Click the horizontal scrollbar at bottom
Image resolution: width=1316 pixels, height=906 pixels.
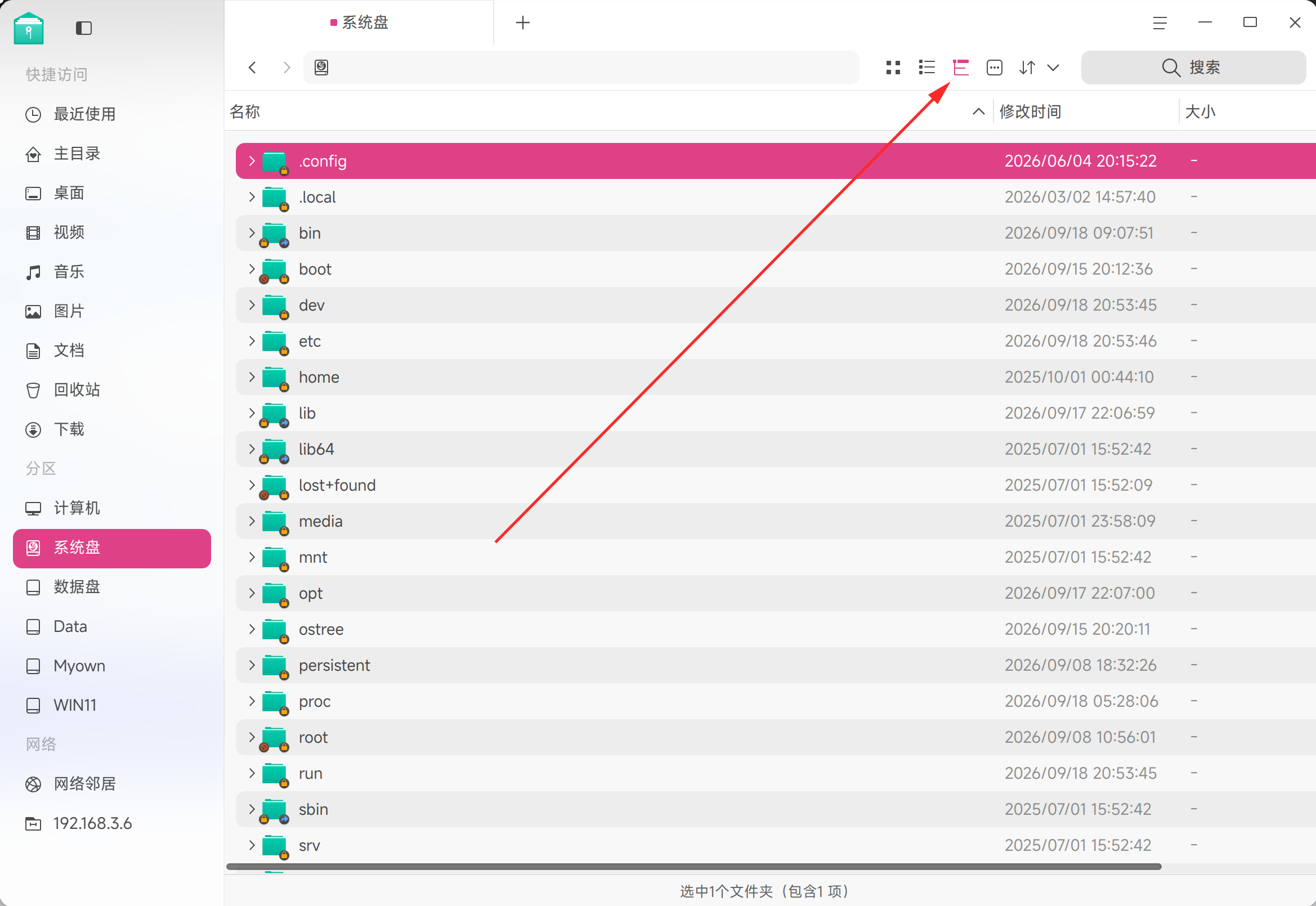(693, 866)
